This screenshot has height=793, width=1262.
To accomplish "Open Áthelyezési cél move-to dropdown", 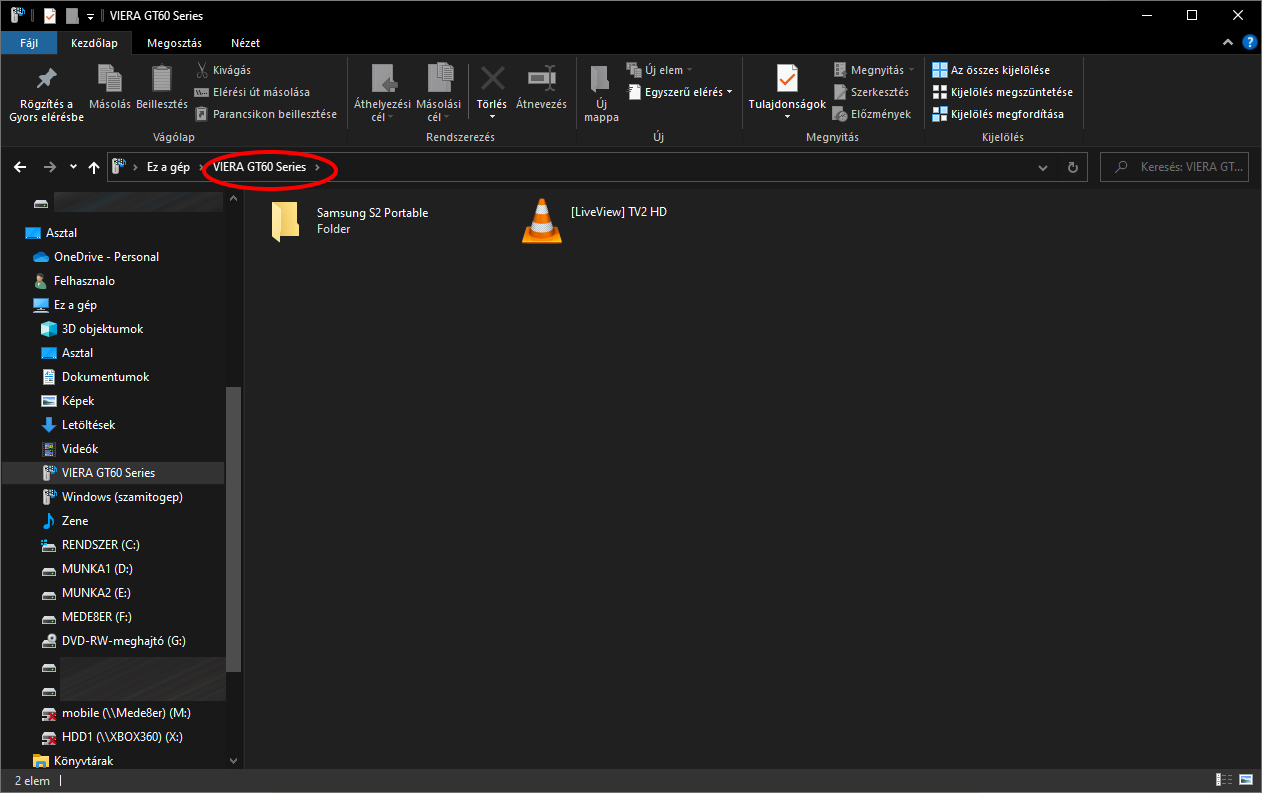I will pos(382,94).
